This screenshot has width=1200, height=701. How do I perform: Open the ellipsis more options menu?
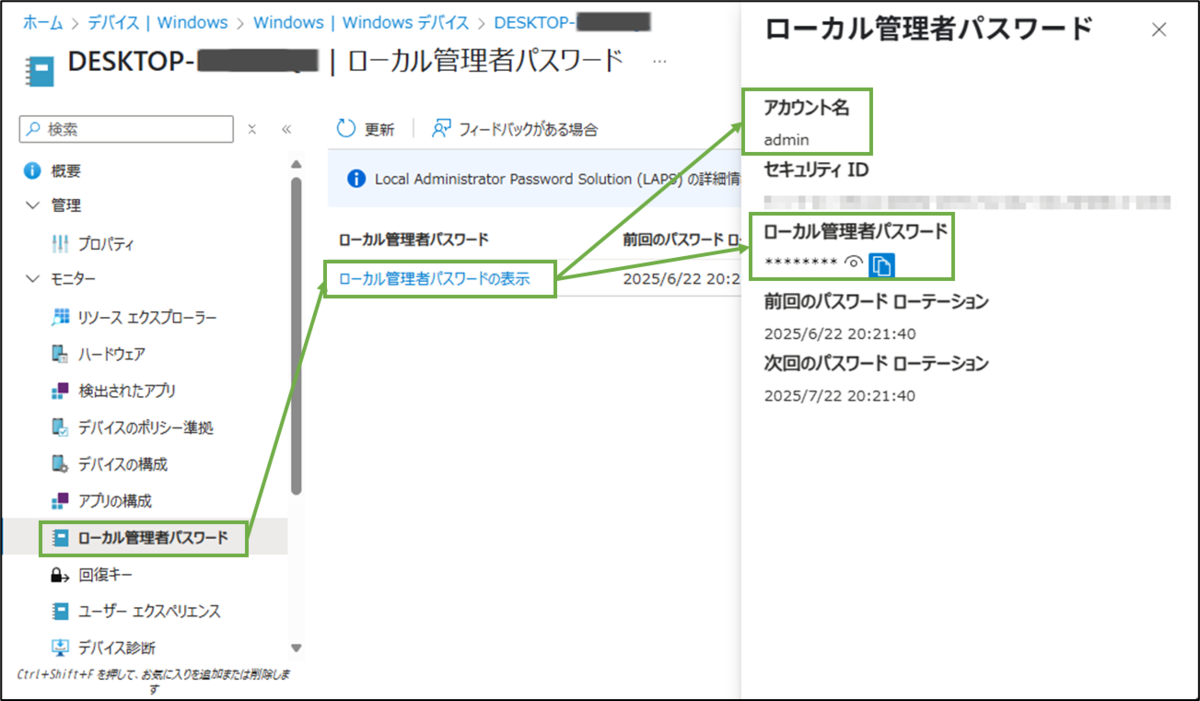point(659,62)
